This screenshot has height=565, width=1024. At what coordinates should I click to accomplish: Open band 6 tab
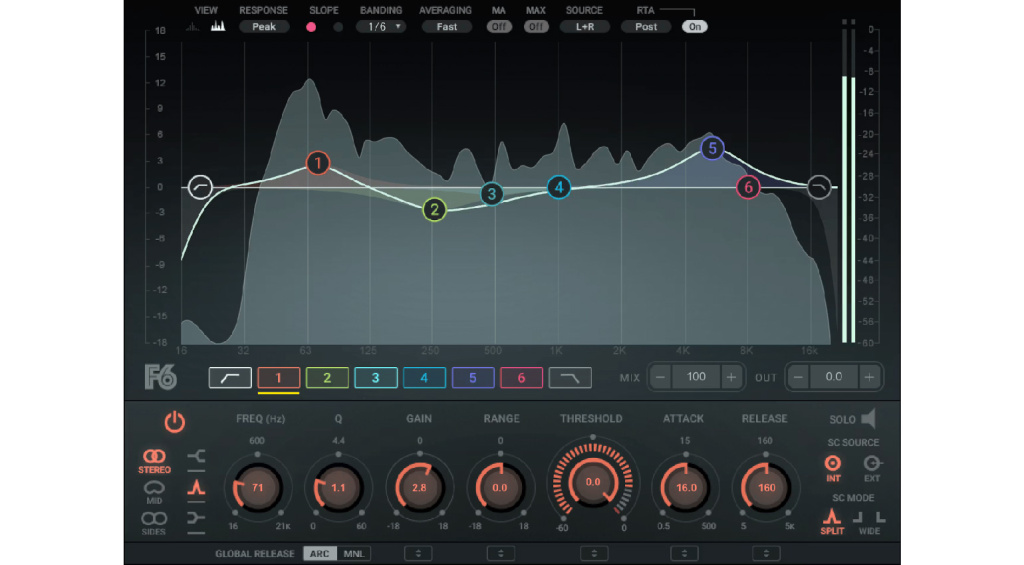point(521,378)
